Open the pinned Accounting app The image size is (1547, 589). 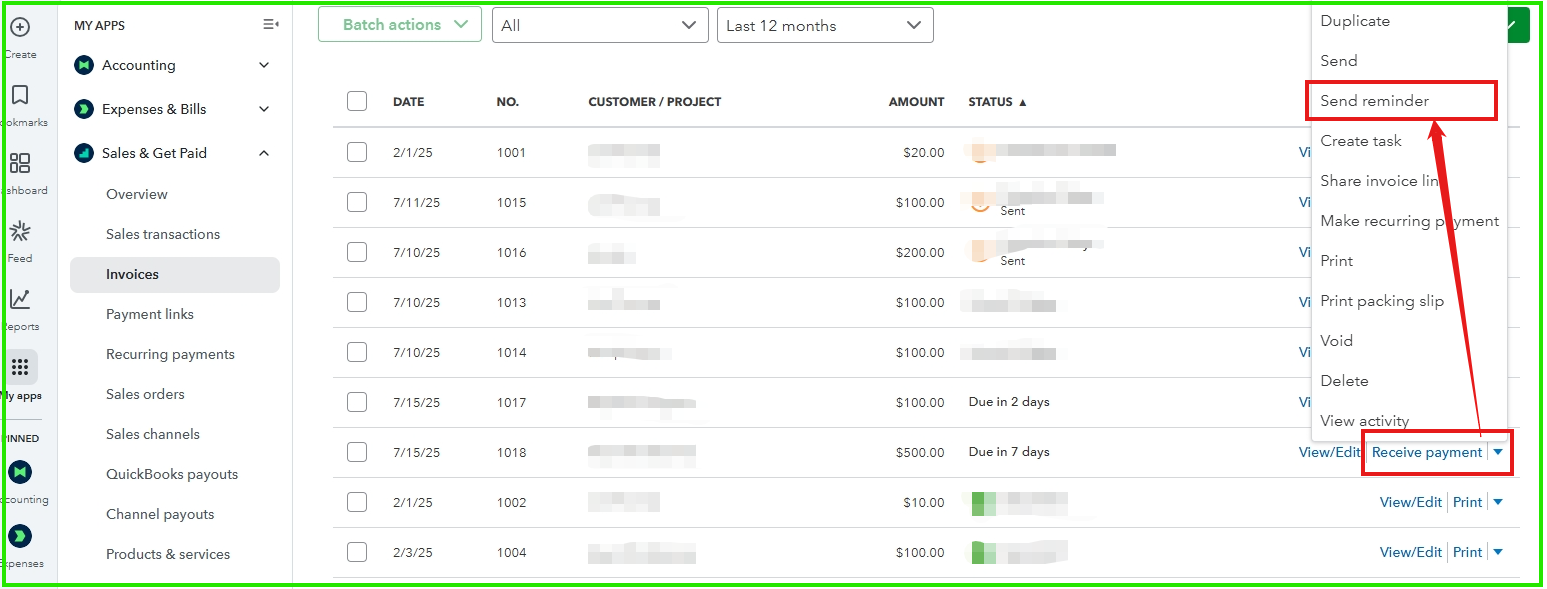tap(21, 470)
